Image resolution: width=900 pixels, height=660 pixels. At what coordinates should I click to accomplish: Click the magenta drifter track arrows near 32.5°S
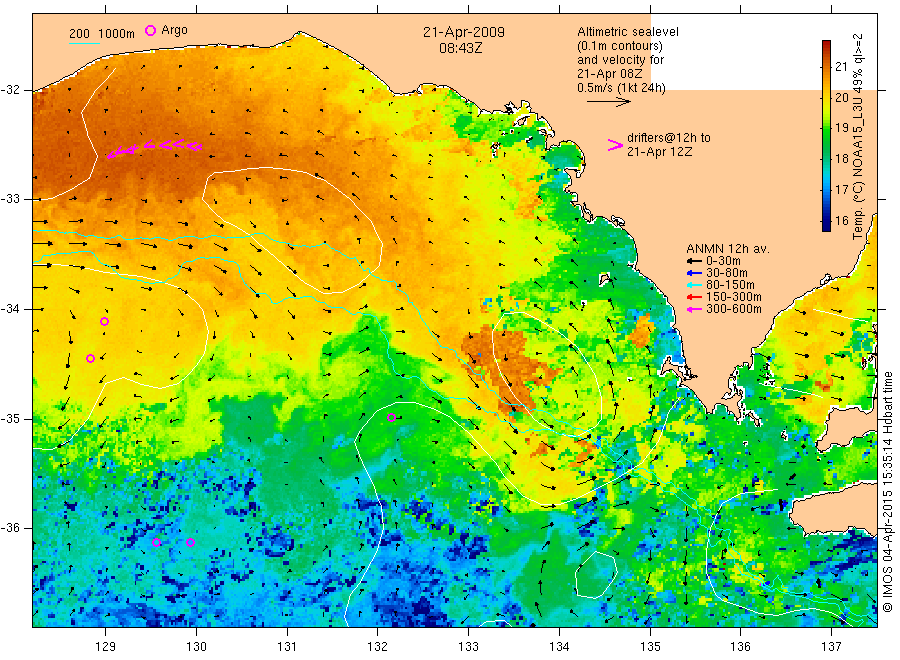[154, 149]
